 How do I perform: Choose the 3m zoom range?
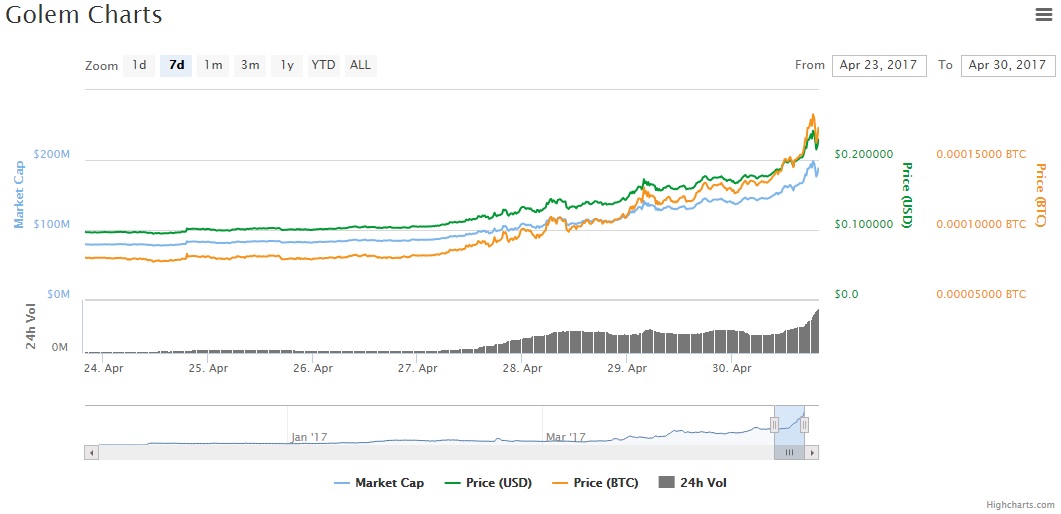250,66
